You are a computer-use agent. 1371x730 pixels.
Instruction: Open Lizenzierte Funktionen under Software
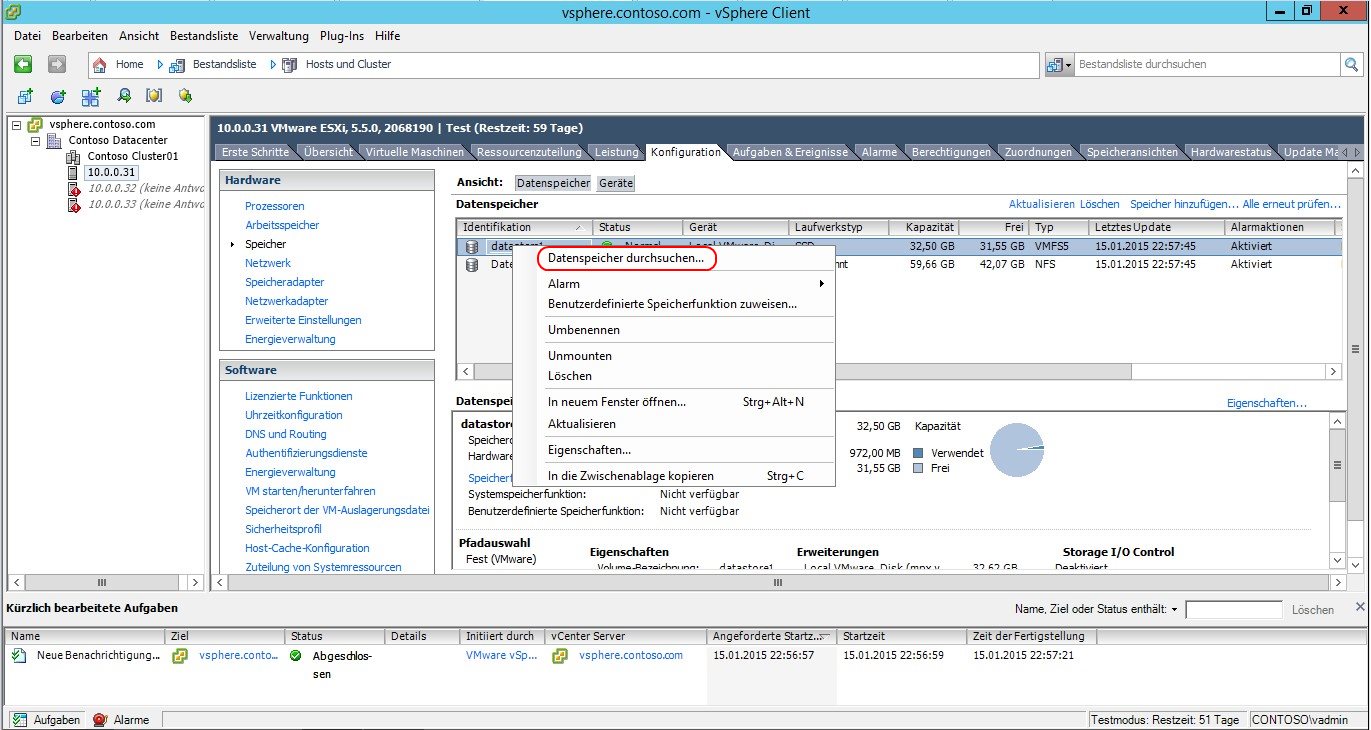click(298, 396)
